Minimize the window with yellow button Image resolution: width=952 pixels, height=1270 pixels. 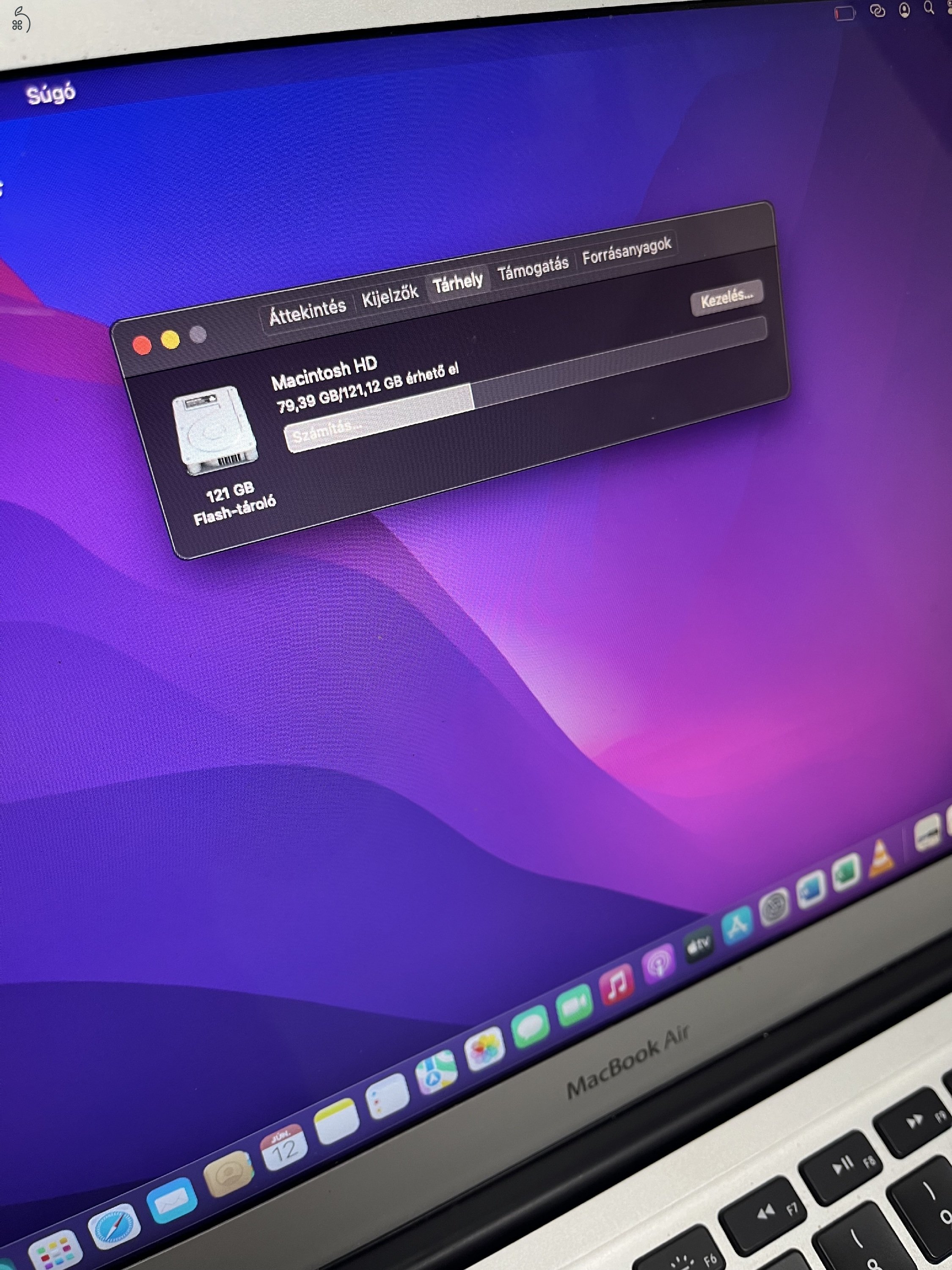tap(170, 340)
